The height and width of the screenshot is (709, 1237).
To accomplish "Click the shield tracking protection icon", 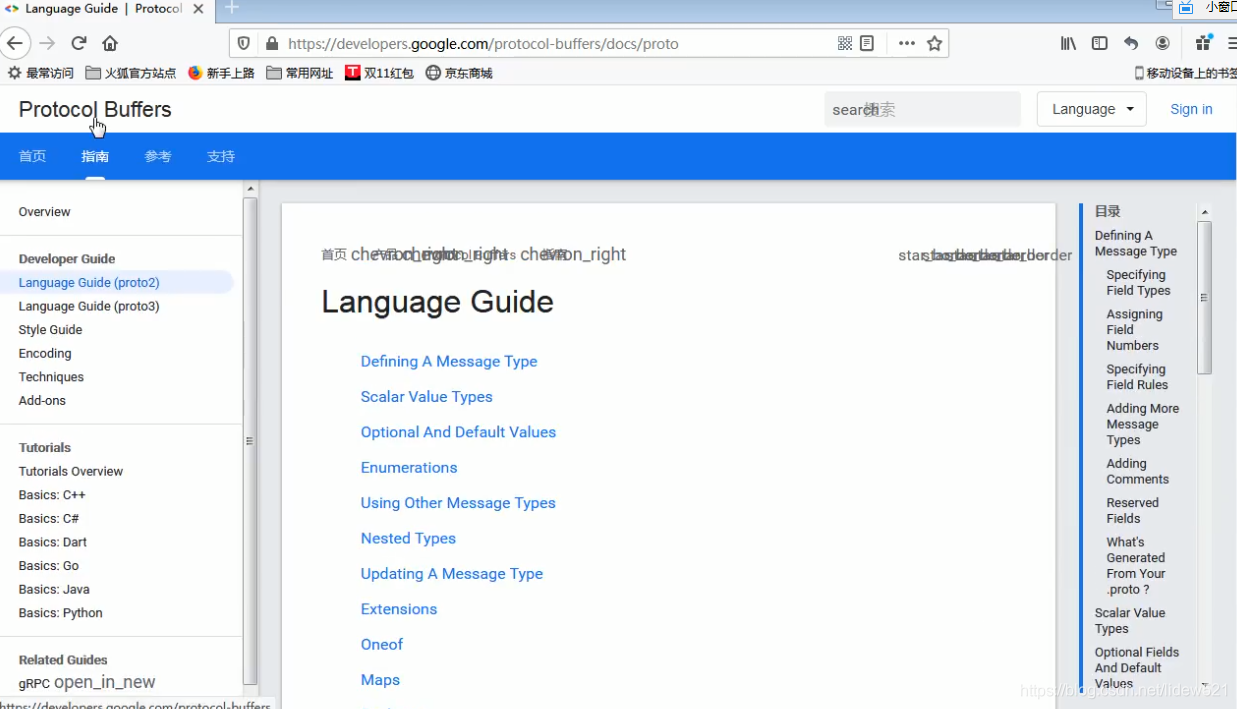I will (244, 43).
